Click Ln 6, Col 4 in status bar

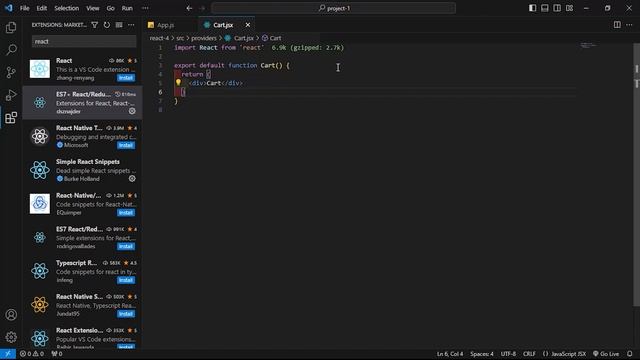450,354
